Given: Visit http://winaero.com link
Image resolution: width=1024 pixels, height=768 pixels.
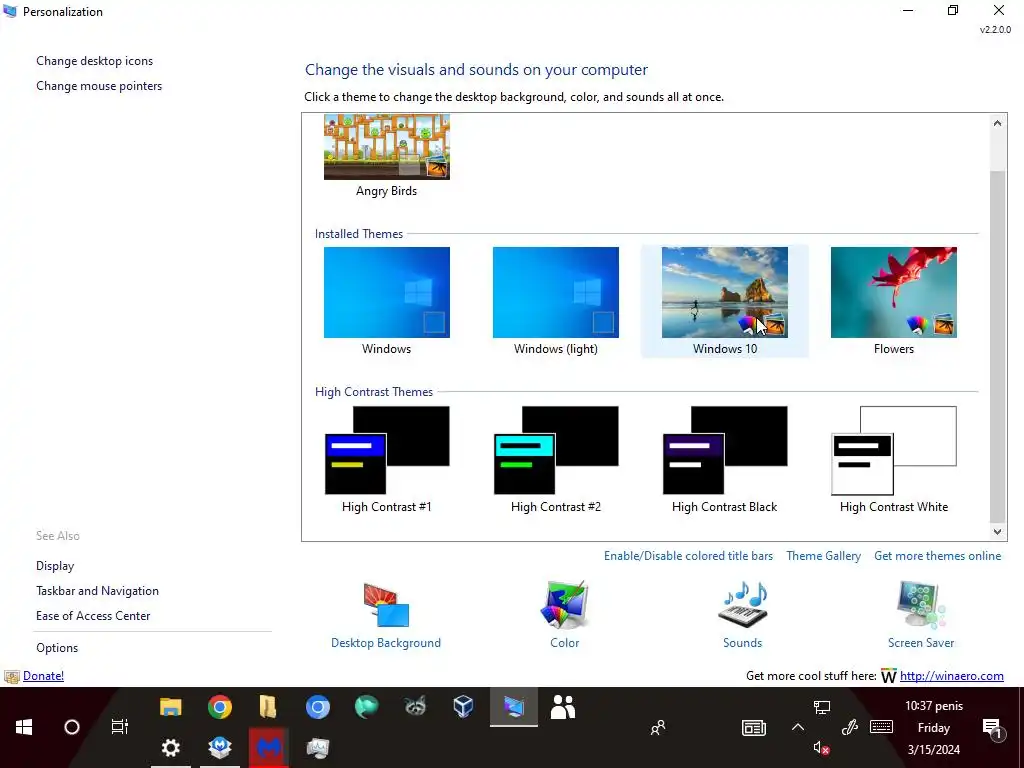Looking at the screenshot, I should click(952, 676).
